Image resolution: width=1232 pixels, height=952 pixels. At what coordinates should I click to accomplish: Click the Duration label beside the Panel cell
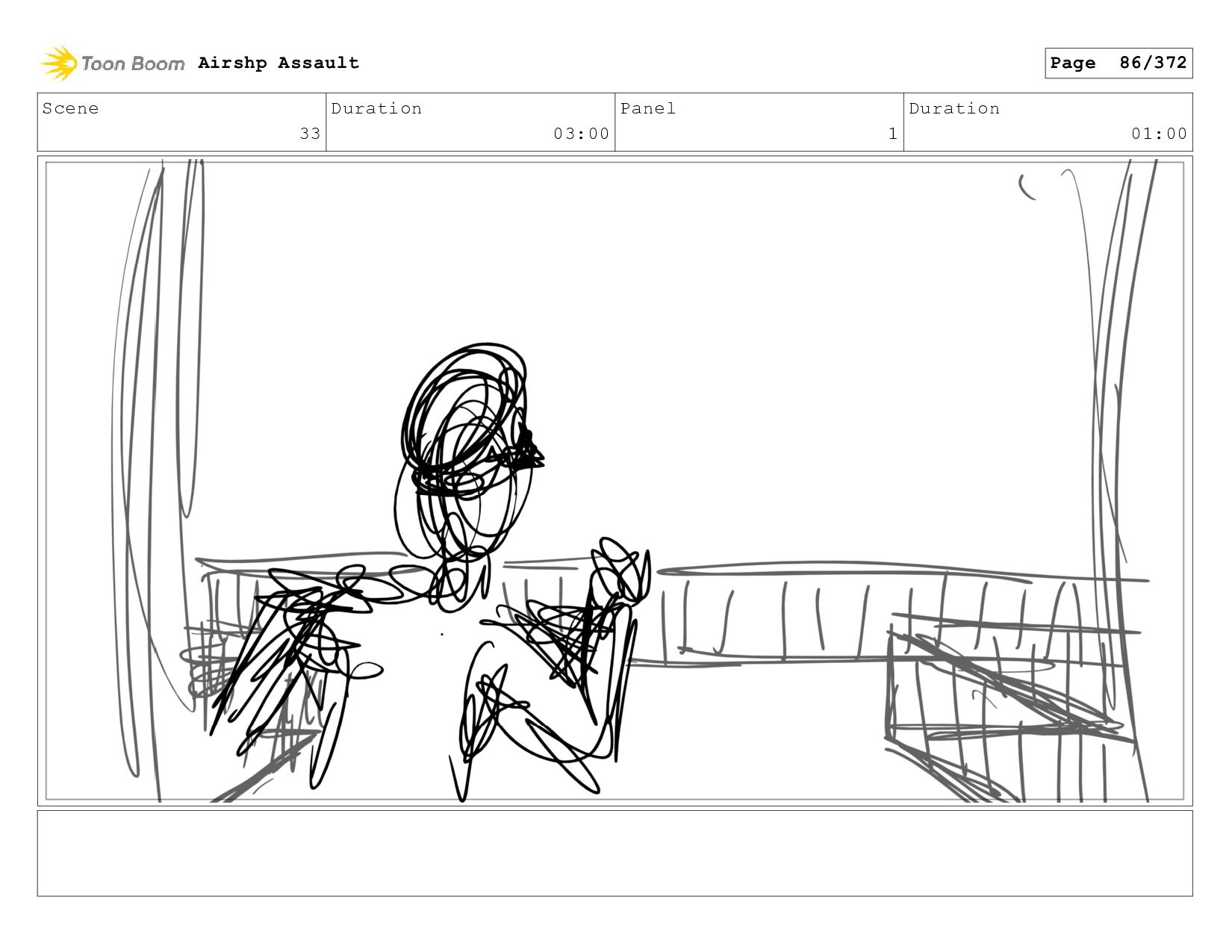point(954,108)
